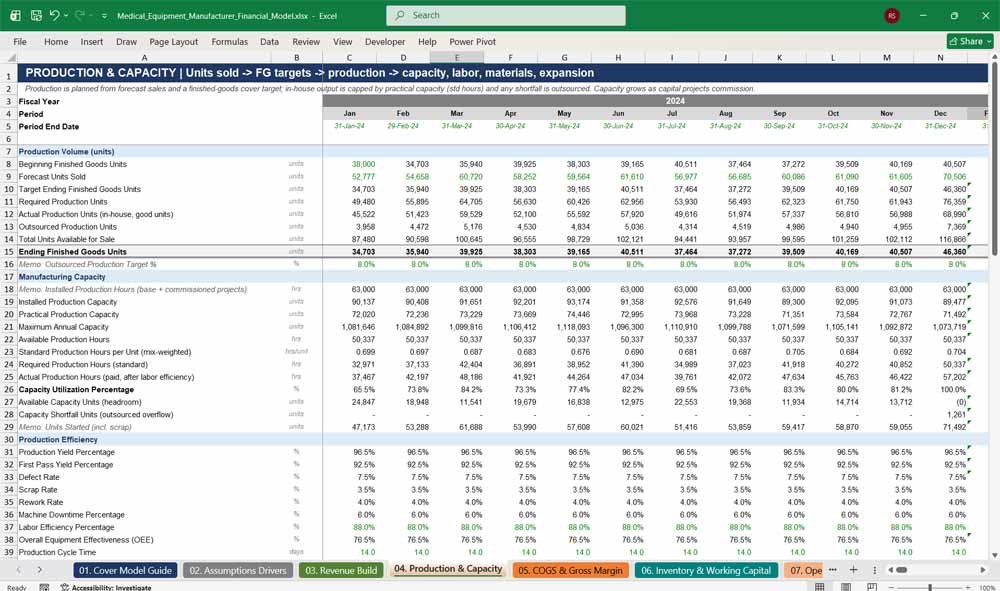Open the Undo history dropdown arrow

point(66,16)
